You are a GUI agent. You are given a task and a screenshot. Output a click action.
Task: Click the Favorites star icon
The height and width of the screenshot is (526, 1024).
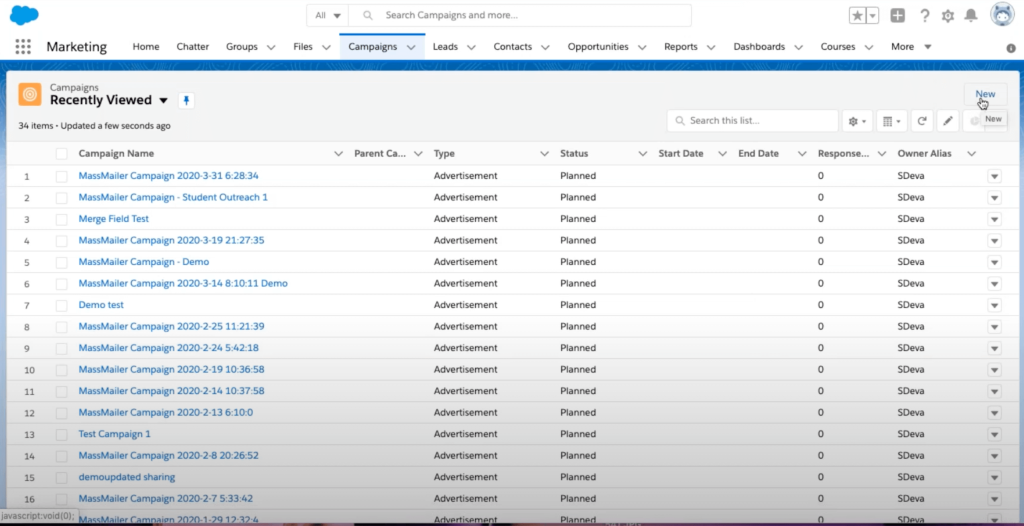[858, 16]
